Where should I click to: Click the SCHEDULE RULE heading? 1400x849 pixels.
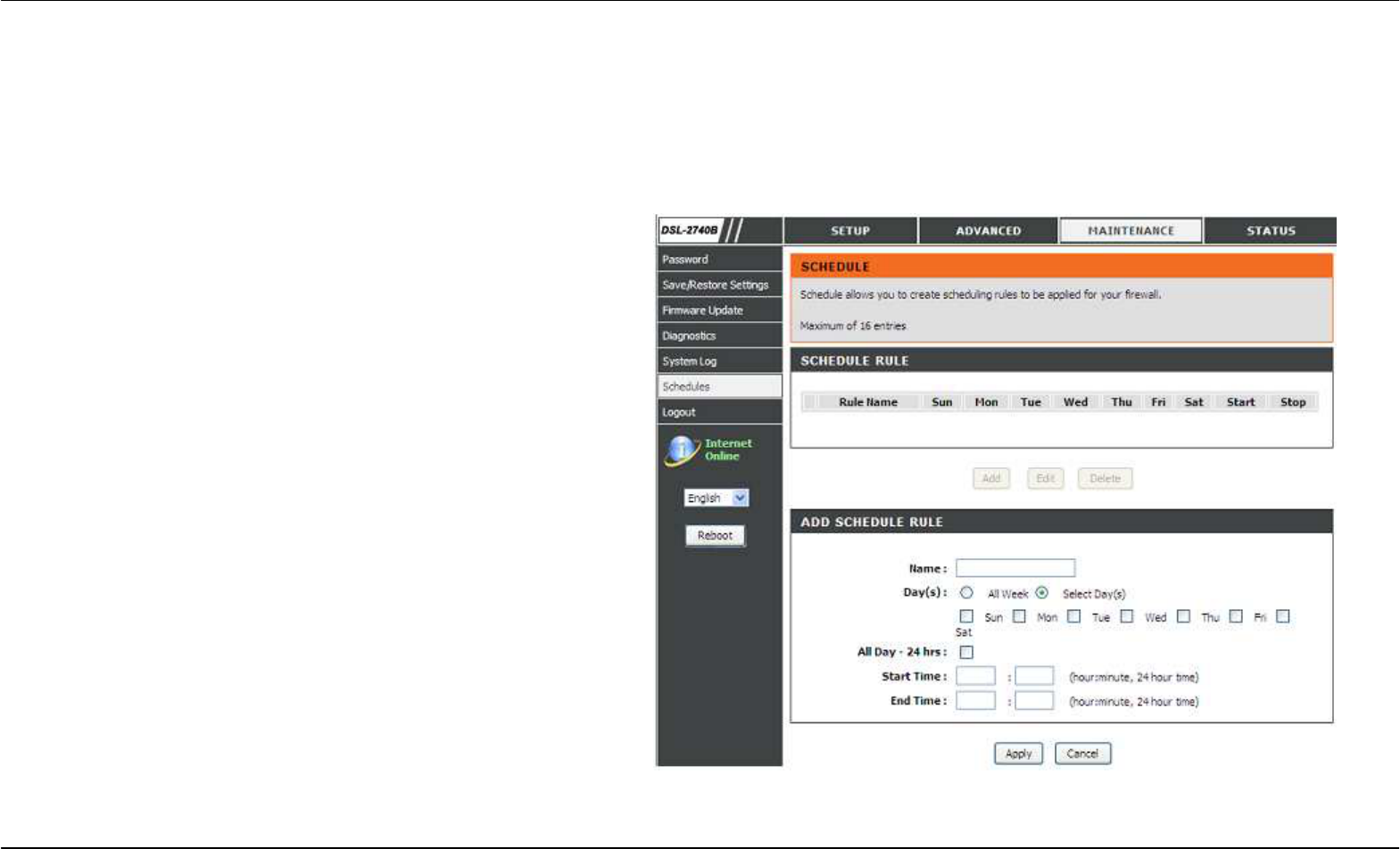click(x=854, y=361)
